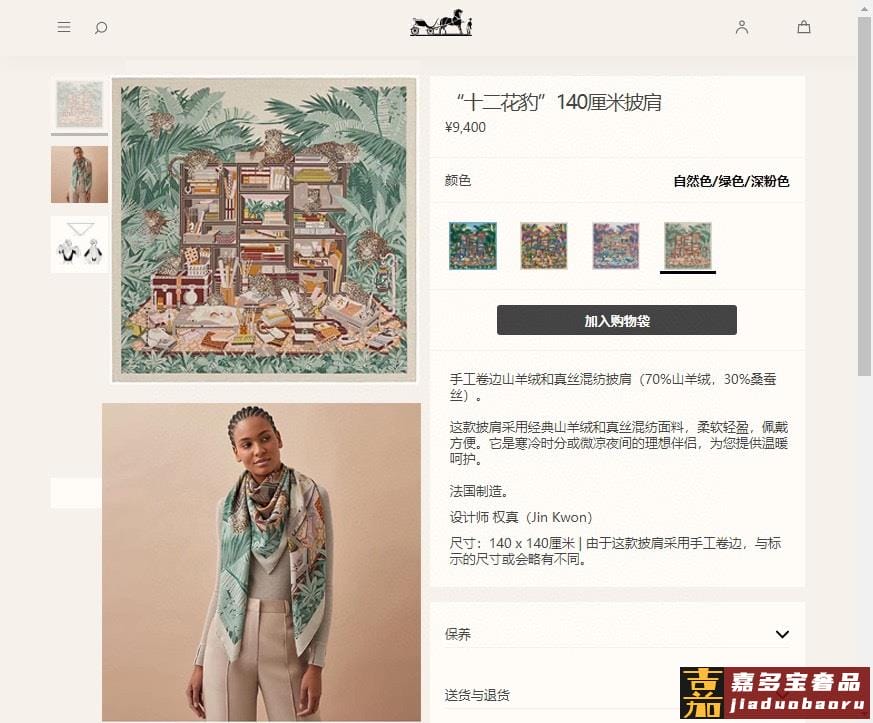Select the flat scarf thumbnail
This screenshot has height=723, width=873.
[x=80, y=104]
